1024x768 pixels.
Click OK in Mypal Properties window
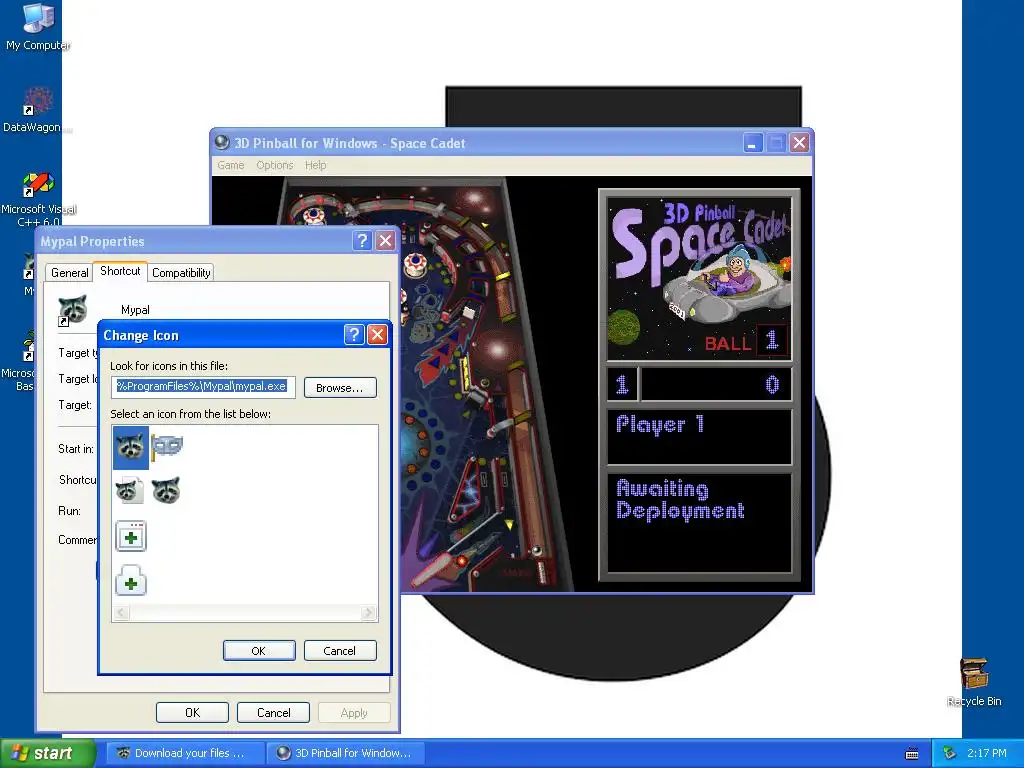tap(193, 712)
